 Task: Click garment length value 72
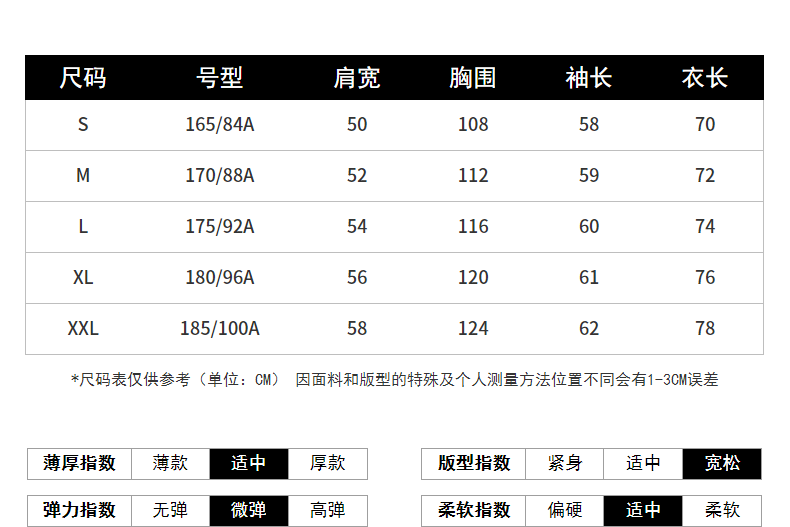pyautogui.click(x=705, y=175)
